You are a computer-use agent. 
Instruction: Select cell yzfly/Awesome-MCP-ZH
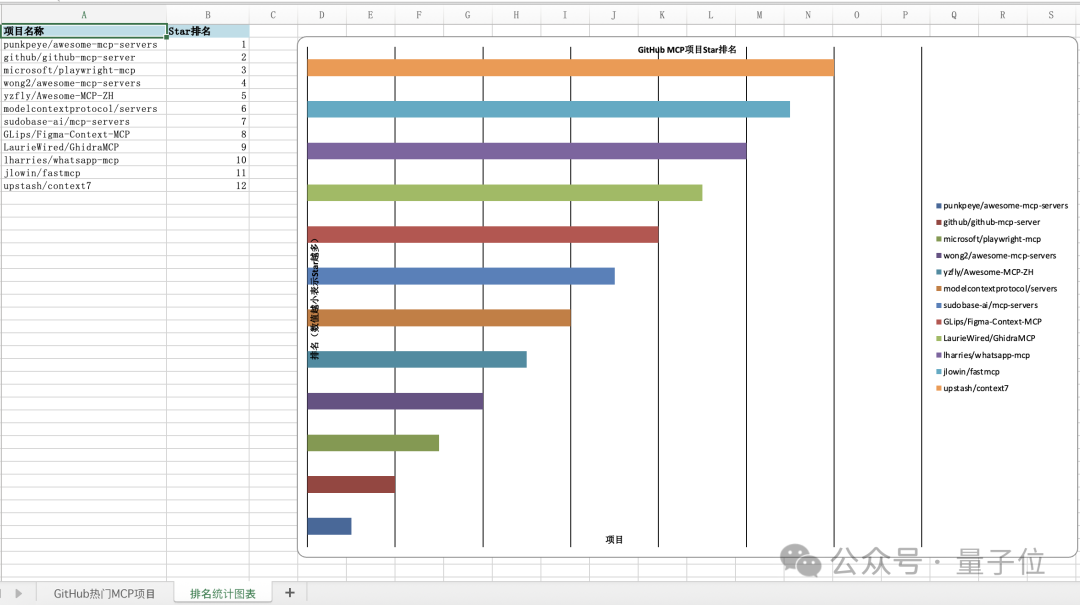83,96
